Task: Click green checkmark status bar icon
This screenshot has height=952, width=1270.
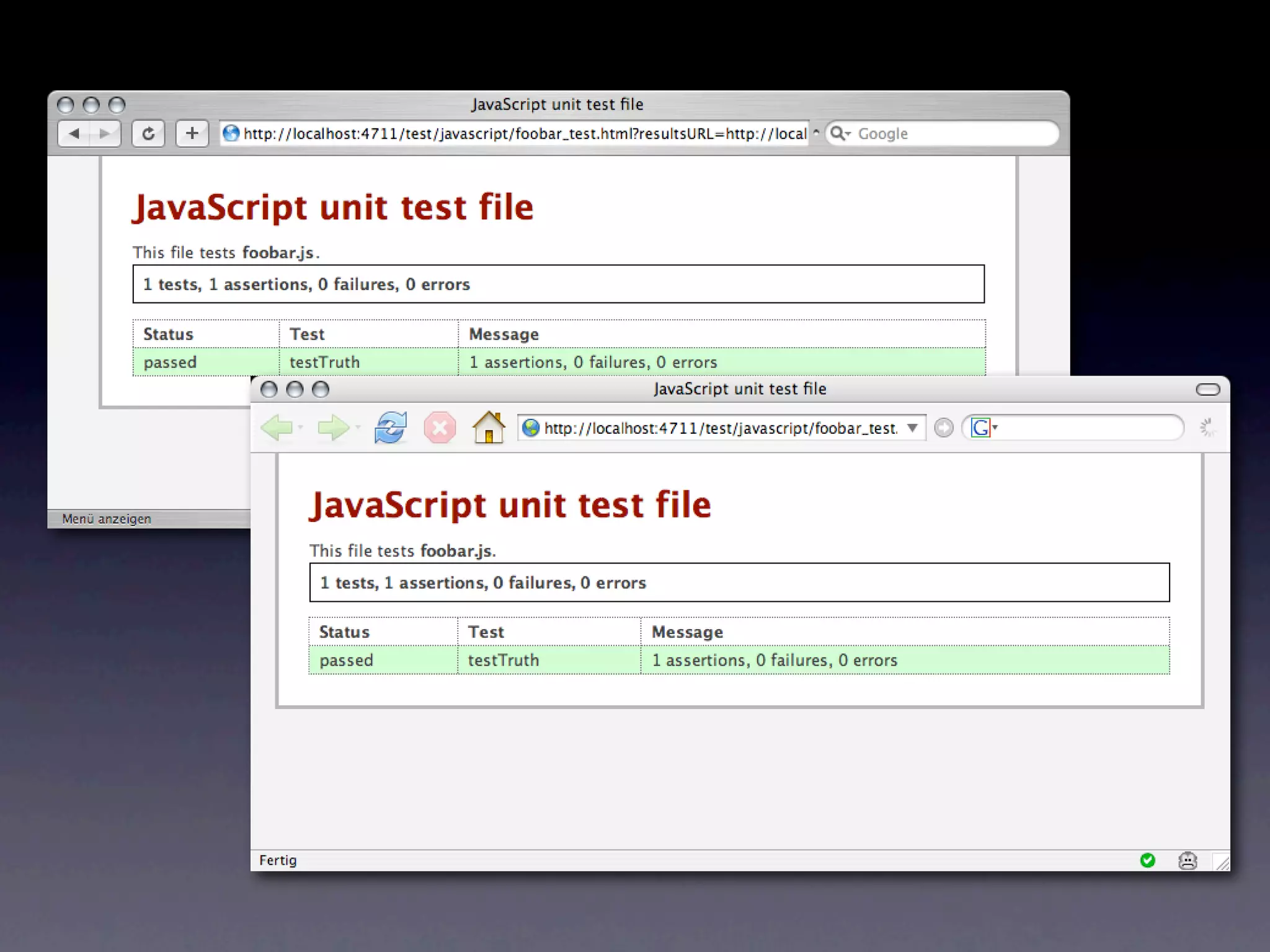Action: pyautogui.click(x=1147, y=860)
